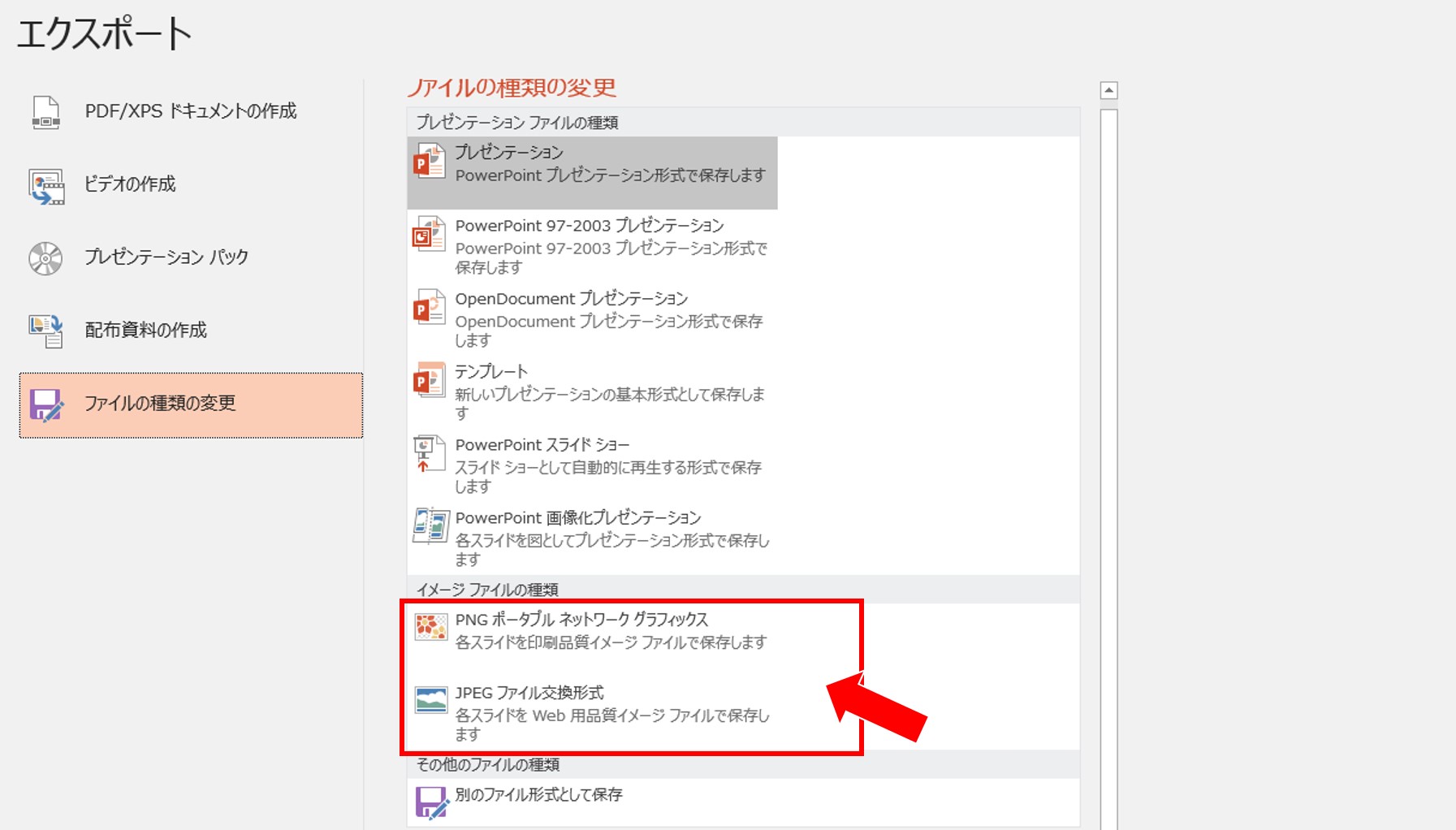Click 別のファイル形式として保存 label
Viewport: 1456px width, 830px height.
click(x=538, y=794)
